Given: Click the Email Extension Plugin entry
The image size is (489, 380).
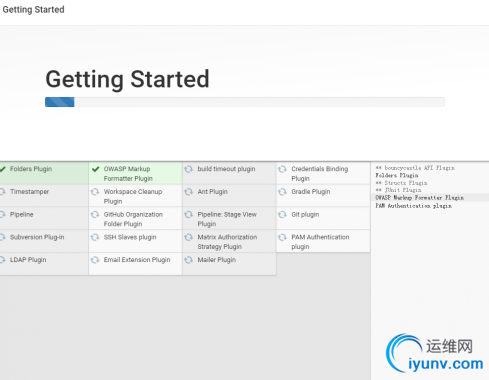Looking at the screenshot, I should (x=135, y=264).
